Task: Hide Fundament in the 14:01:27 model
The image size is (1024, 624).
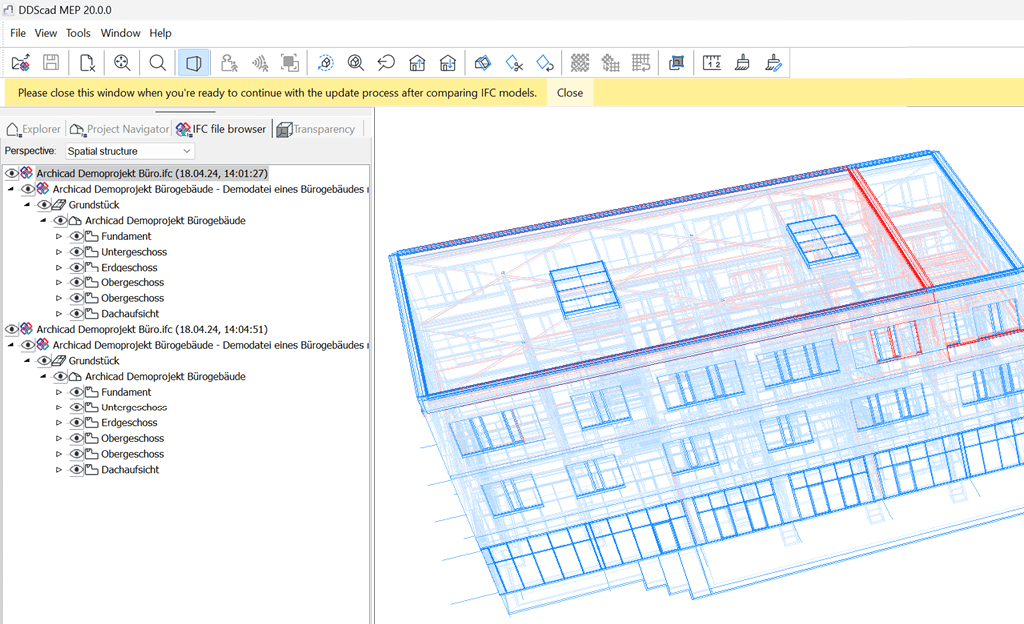Action: (76, 237)
